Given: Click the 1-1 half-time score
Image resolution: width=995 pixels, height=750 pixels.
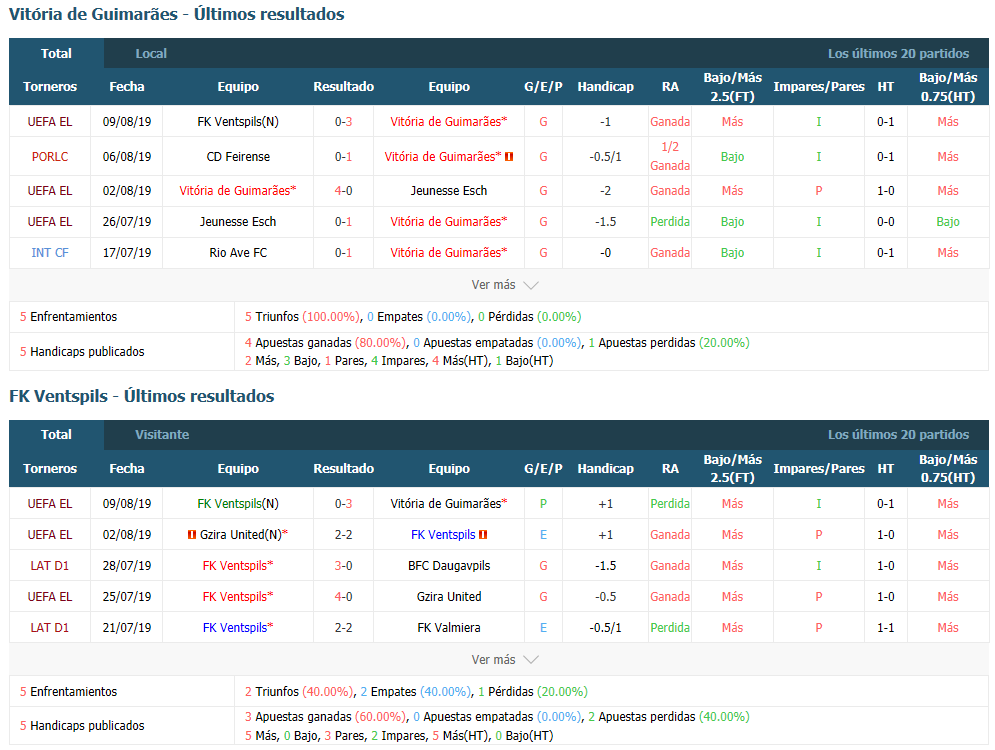Looking at the screenshot, I should point(885,628).
